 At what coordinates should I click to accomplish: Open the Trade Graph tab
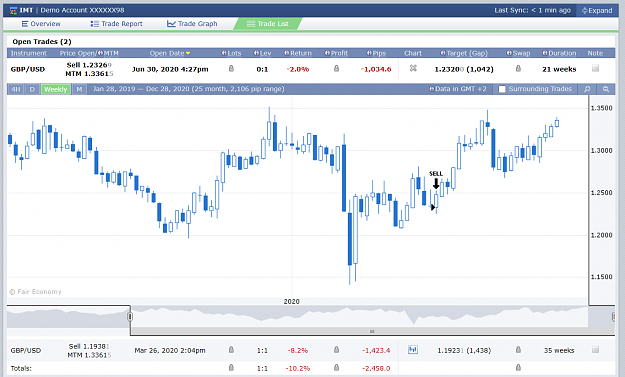pos(192,24)
